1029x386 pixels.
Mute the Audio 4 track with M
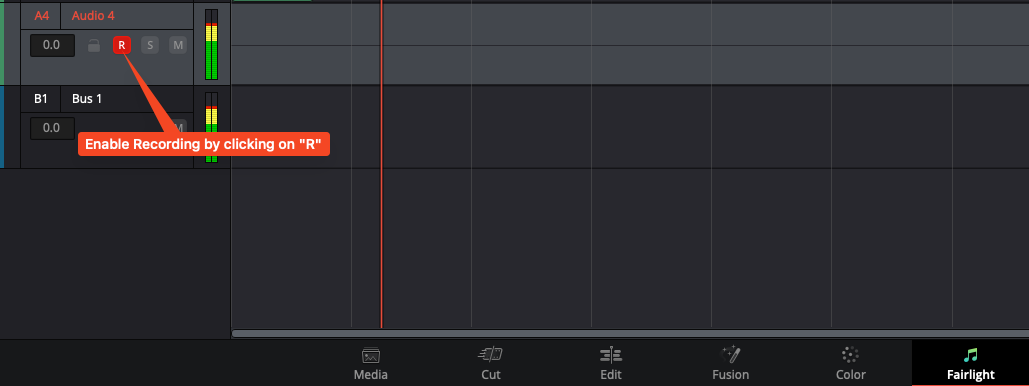click(x=178, y=45)
